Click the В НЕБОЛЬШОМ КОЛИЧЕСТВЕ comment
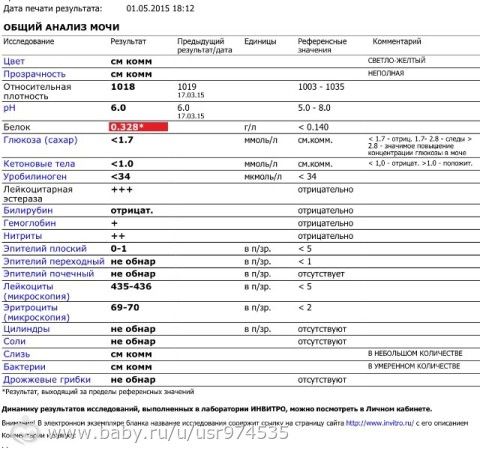 point(415,354)
